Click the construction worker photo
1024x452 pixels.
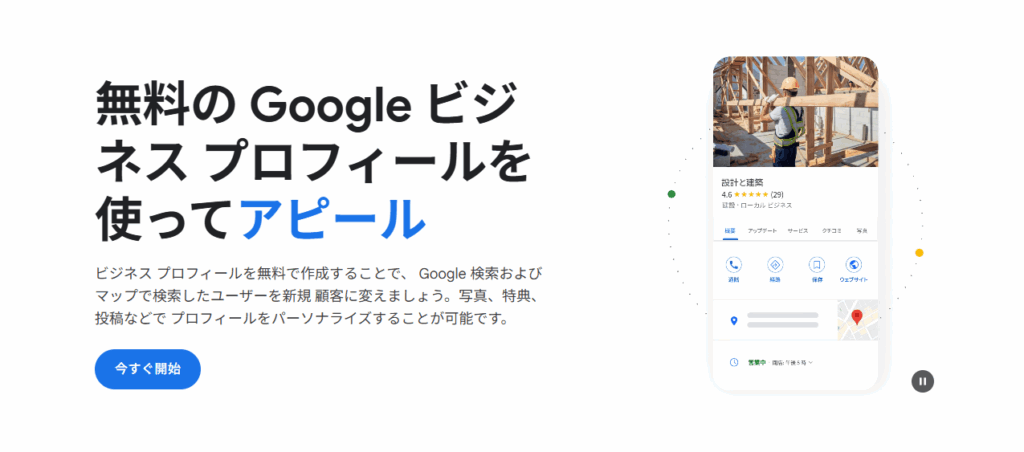(x=795, y=111)
